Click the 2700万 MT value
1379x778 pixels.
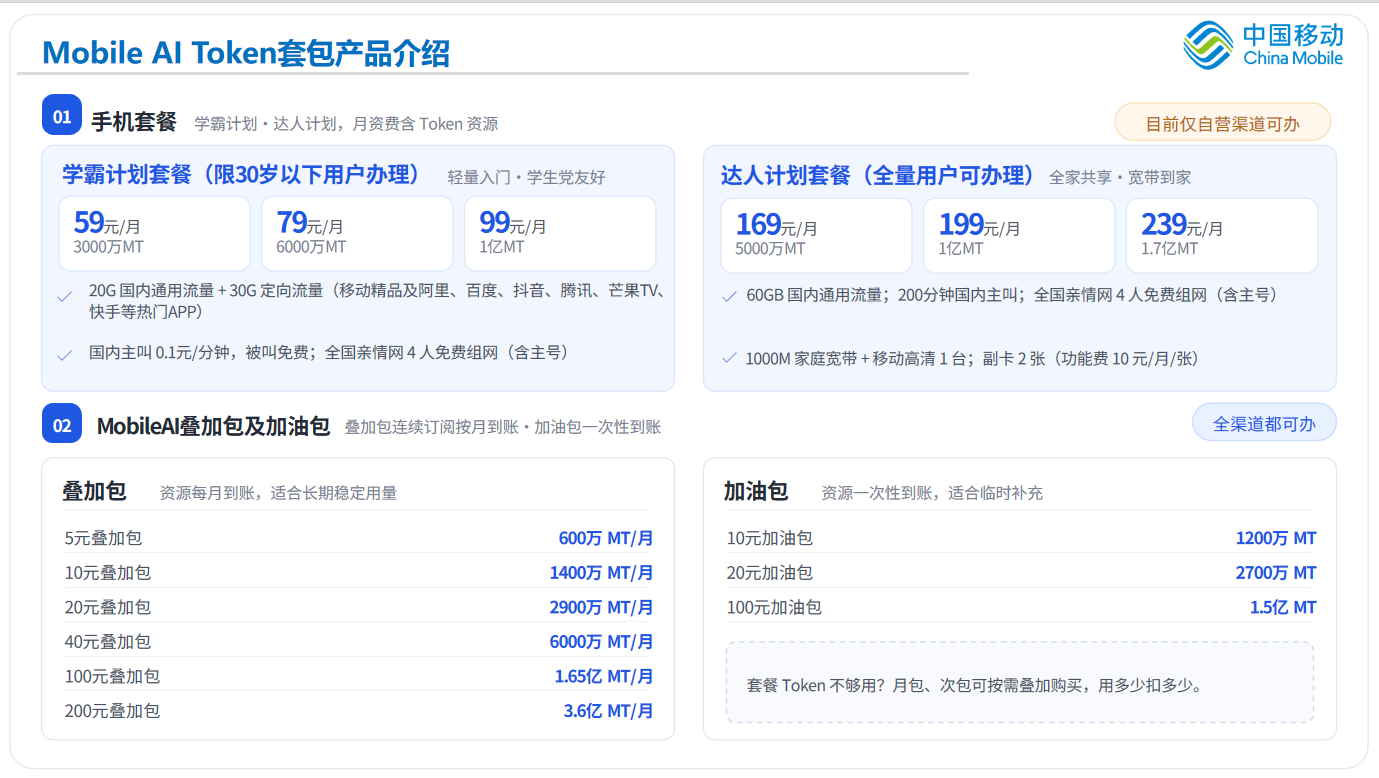point(1276,573)
